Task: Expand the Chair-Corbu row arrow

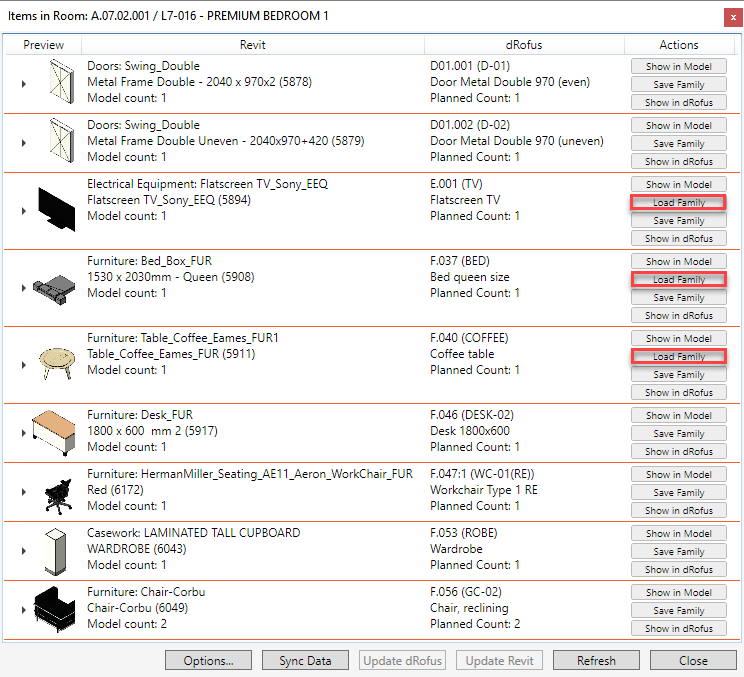Action: (x=24, y=610)
